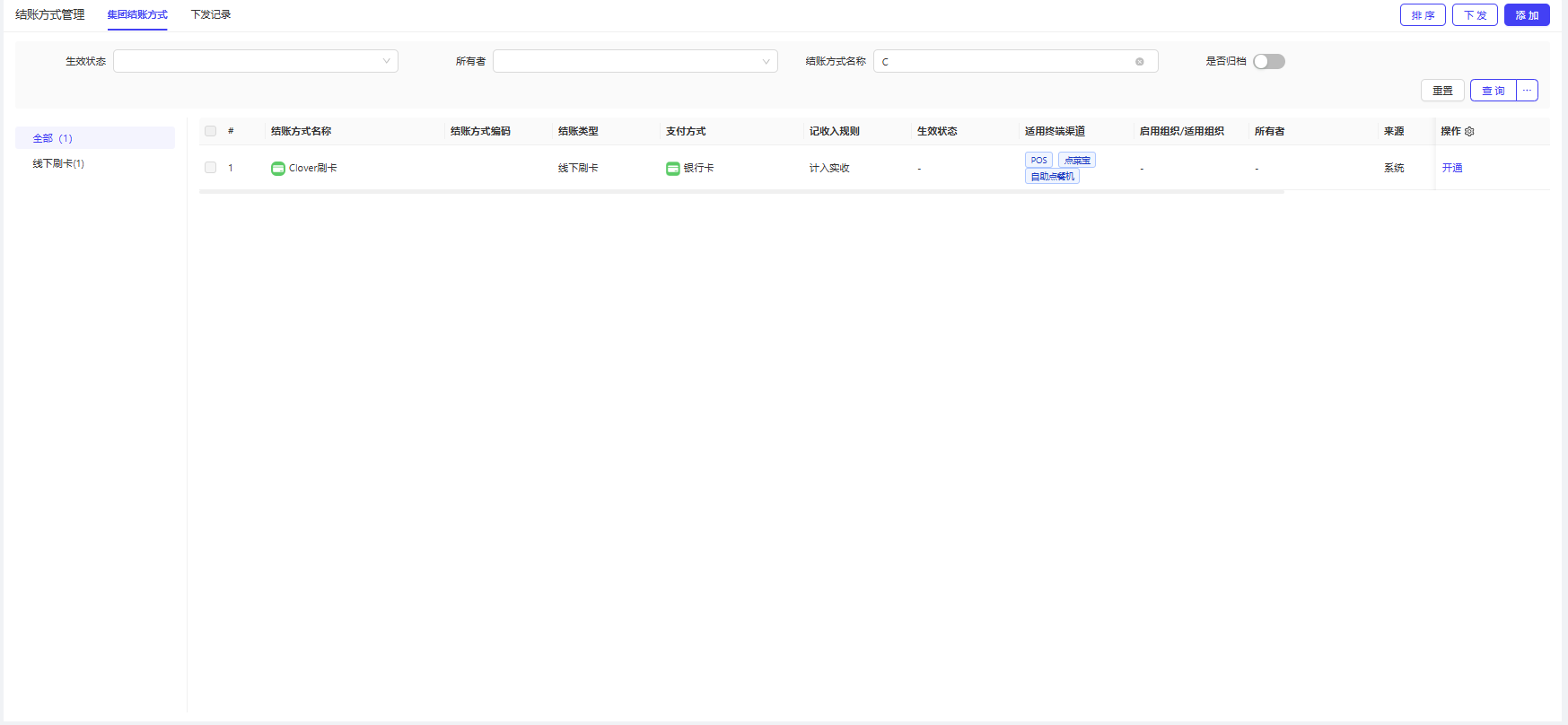Viewport: 1568px width, 725px height.
Task: Open the more options button next to 查询
Action: pos(1527,91)
